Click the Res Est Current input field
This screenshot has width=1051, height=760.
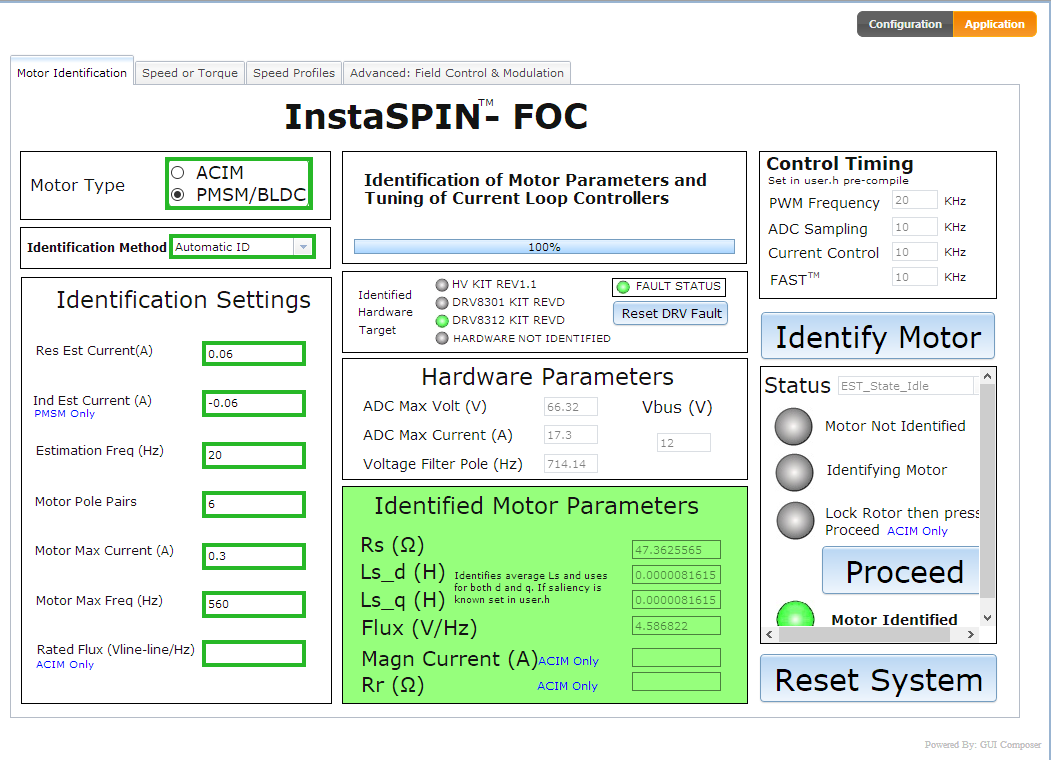[x=254, y=354]
